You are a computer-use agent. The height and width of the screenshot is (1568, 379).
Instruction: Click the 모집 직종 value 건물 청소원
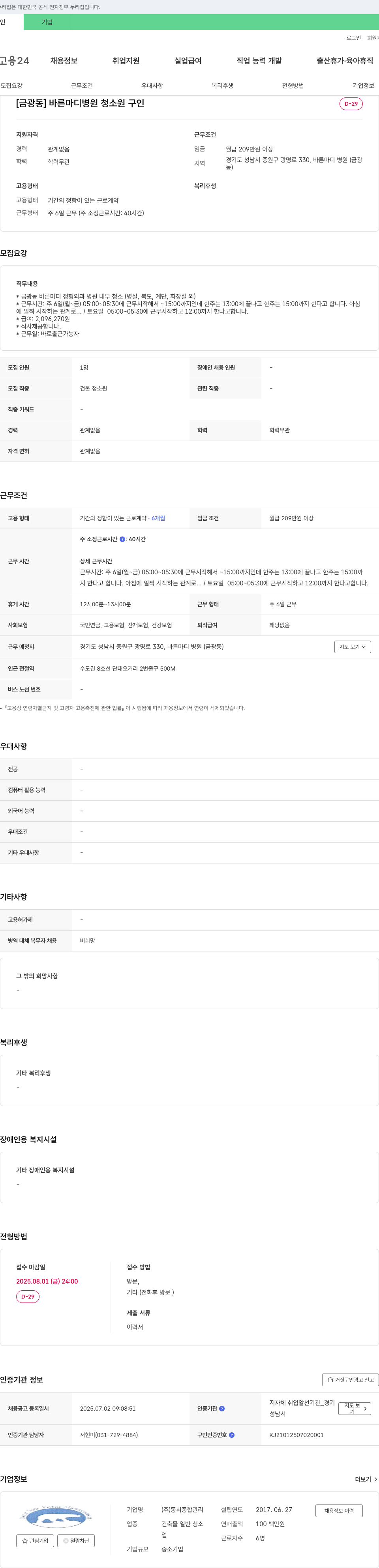[x=93, y=388]
